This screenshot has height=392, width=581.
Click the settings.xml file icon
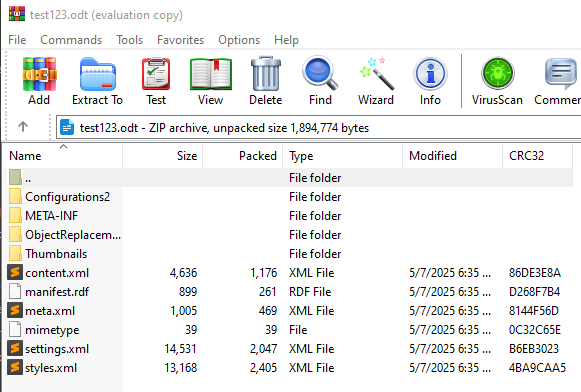[x=15, y=349]
